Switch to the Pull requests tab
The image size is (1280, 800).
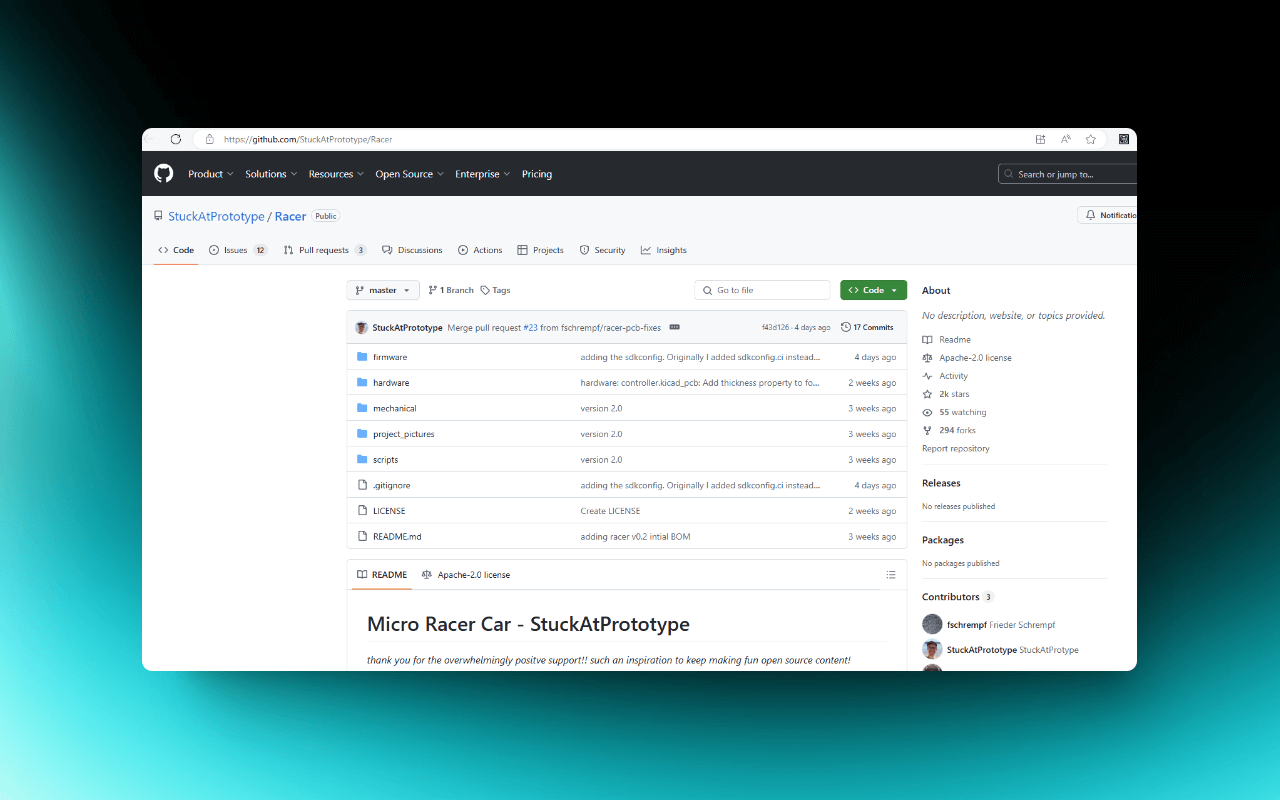[324, 250]
